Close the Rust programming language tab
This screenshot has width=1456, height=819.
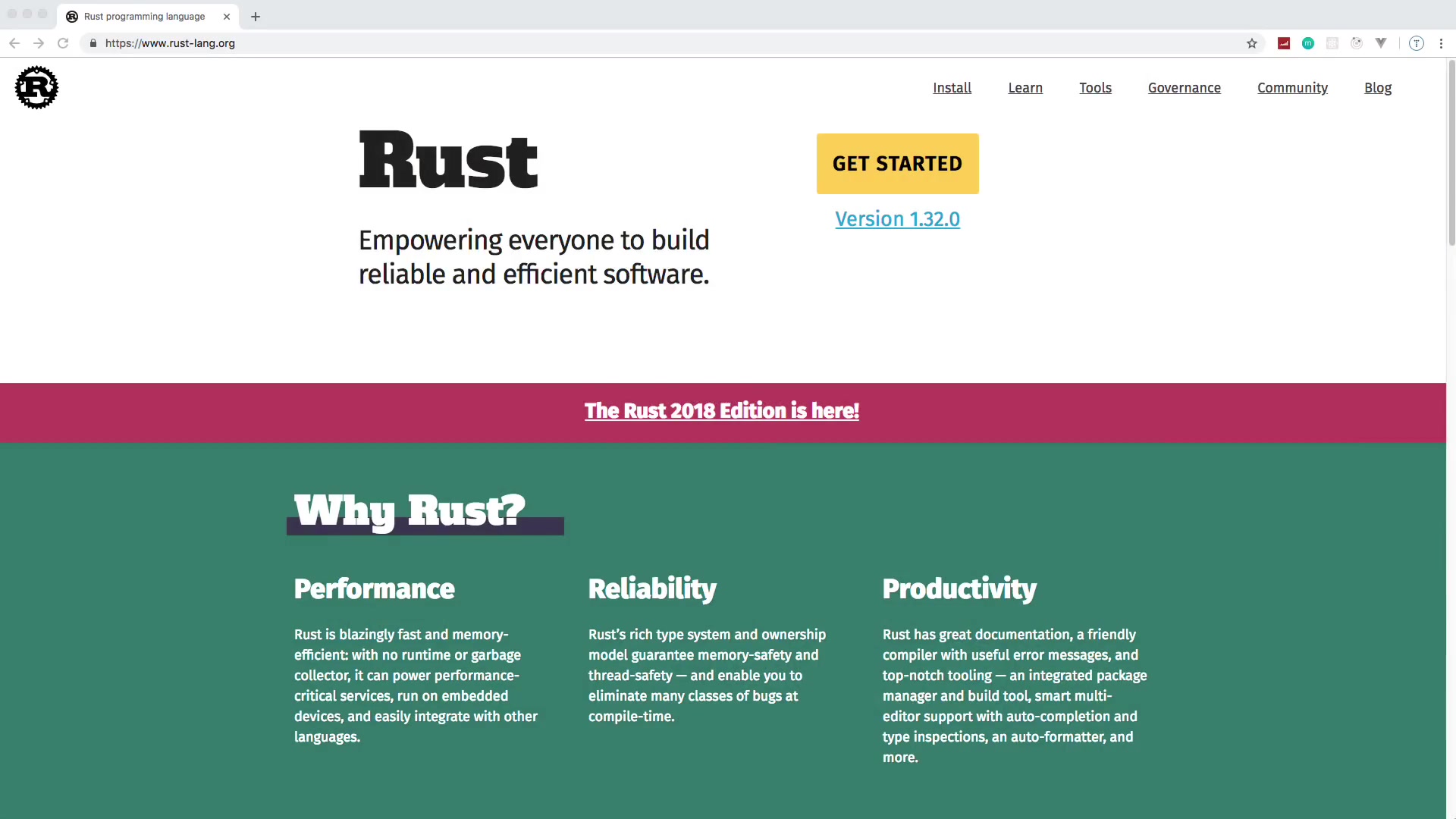(x=227, y=17)
